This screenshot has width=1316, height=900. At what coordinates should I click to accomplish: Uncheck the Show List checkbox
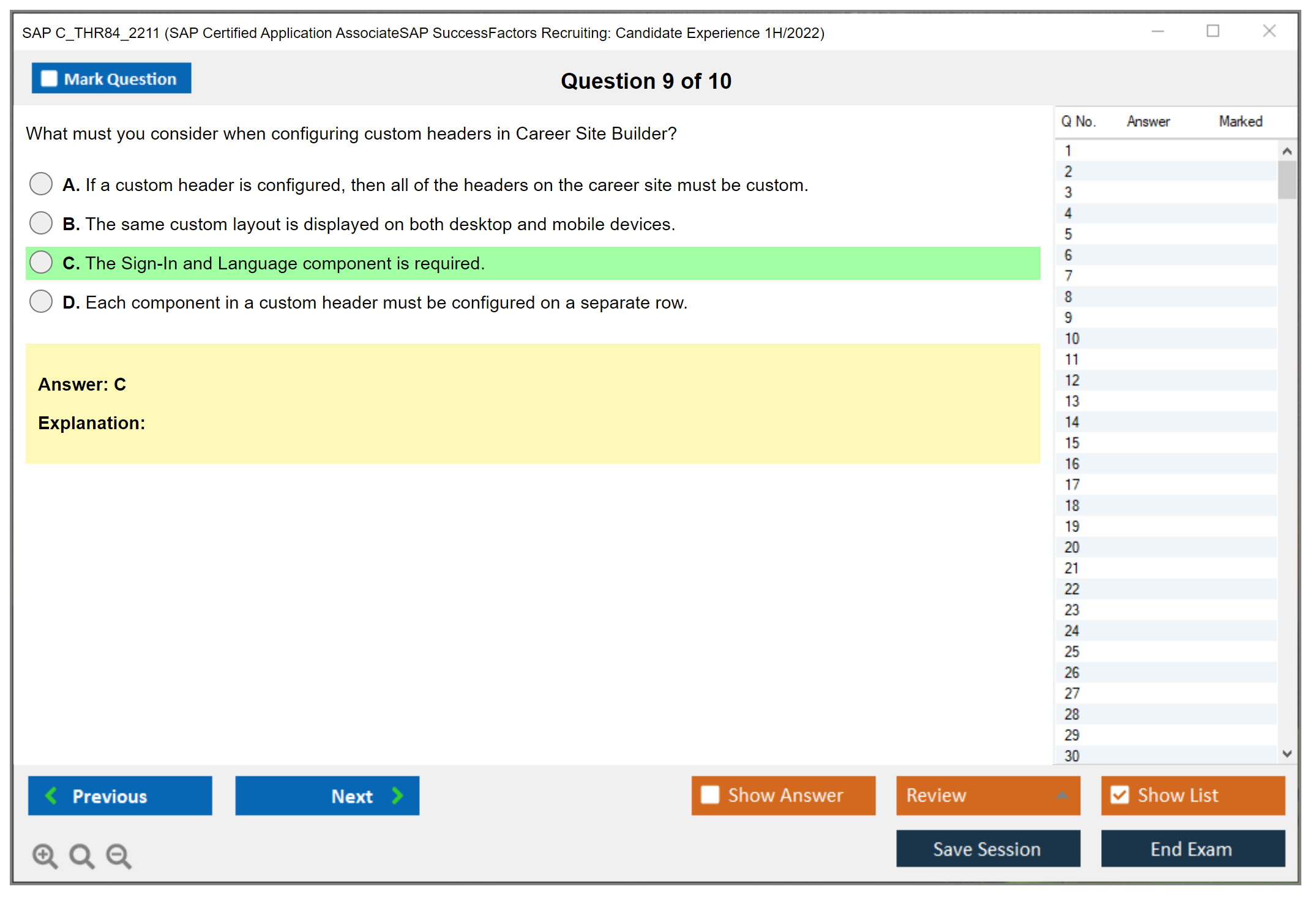click(1120, 795)
